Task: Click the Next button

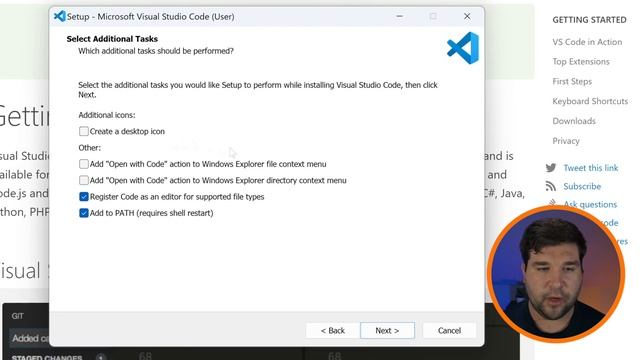Action: tap(387, 331)
